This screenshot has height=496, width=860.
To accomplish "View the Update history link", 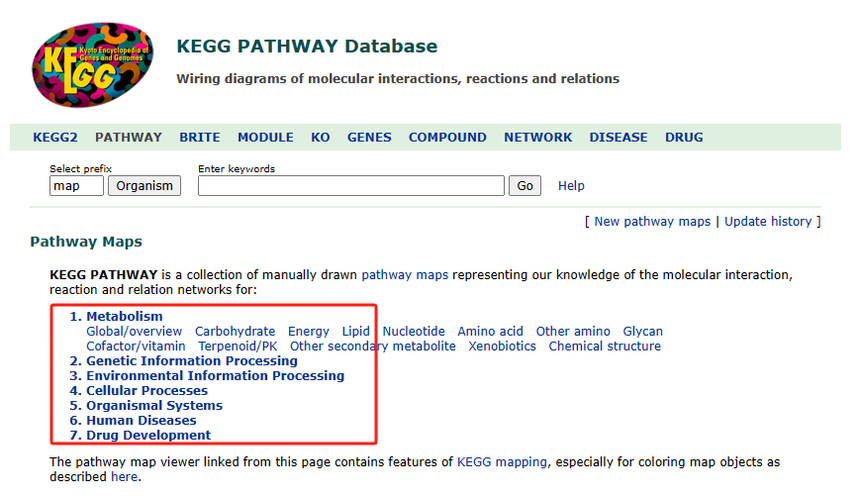I will tap(768, 222).
